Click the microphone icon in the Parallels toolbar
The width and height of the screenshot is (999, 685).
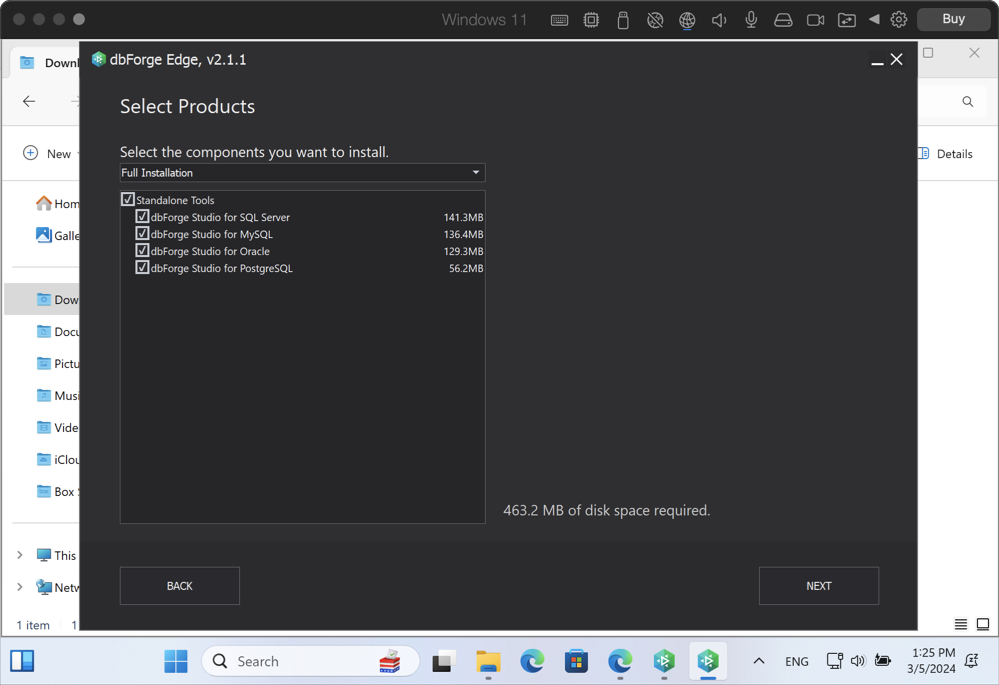click(x=751, y=20)
